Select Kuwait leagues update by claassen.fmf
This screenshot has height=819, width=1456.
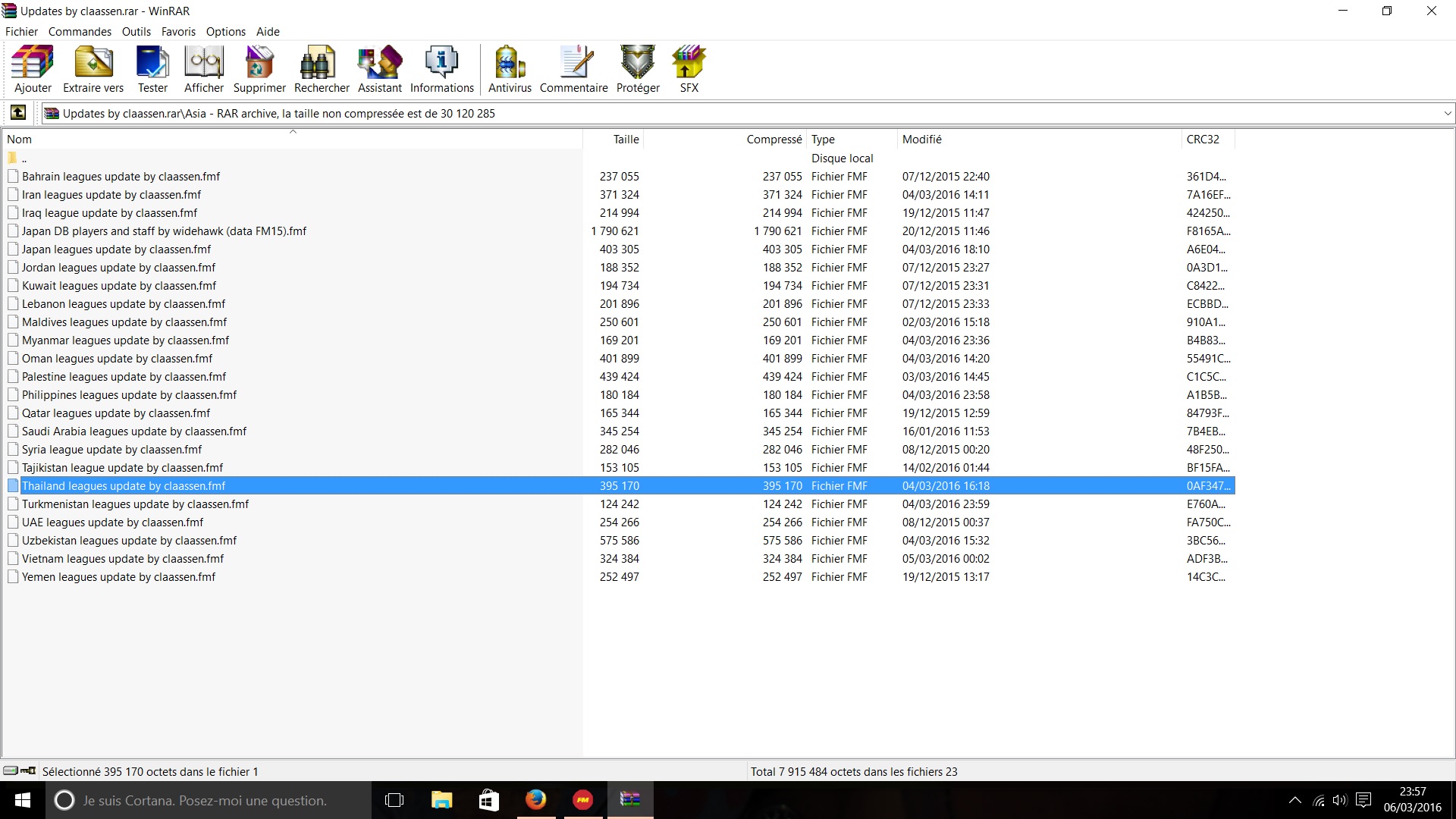pos(619,285)
